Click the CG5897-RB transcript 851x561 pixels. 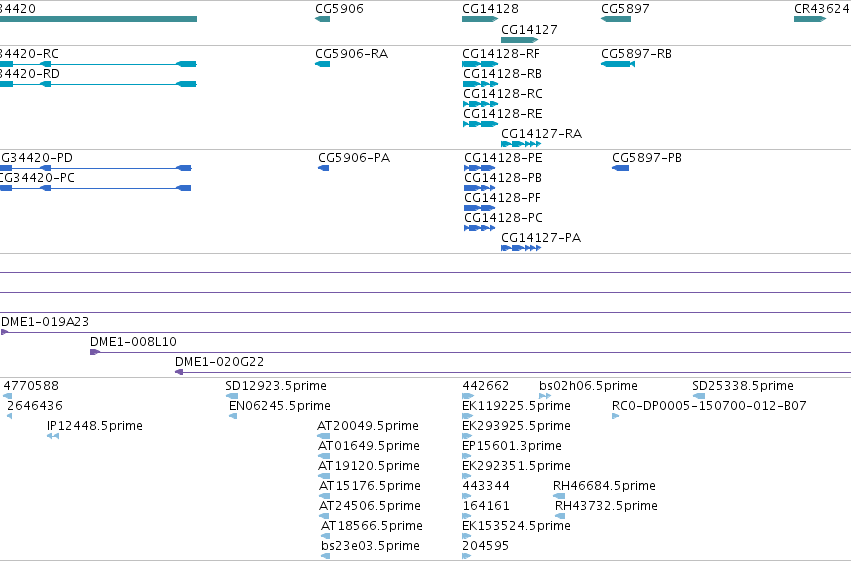[x=618, y=64]
